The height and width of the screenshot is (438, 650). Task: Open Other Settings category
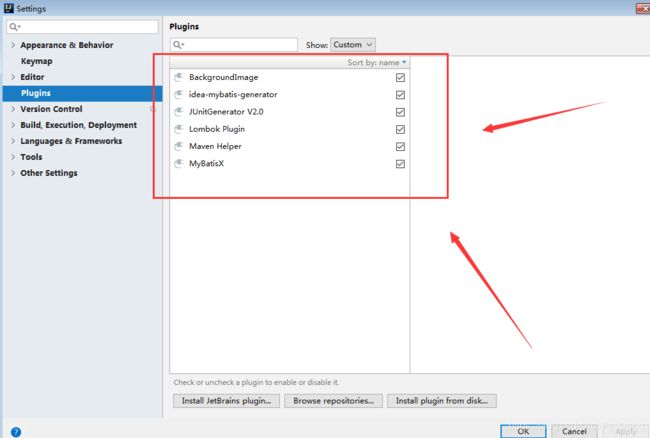point(49,173)
